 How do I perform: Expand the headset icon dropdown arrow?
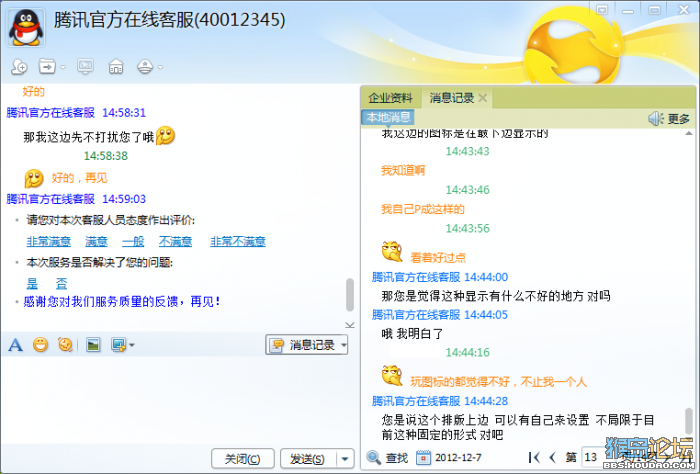point(160,67)
